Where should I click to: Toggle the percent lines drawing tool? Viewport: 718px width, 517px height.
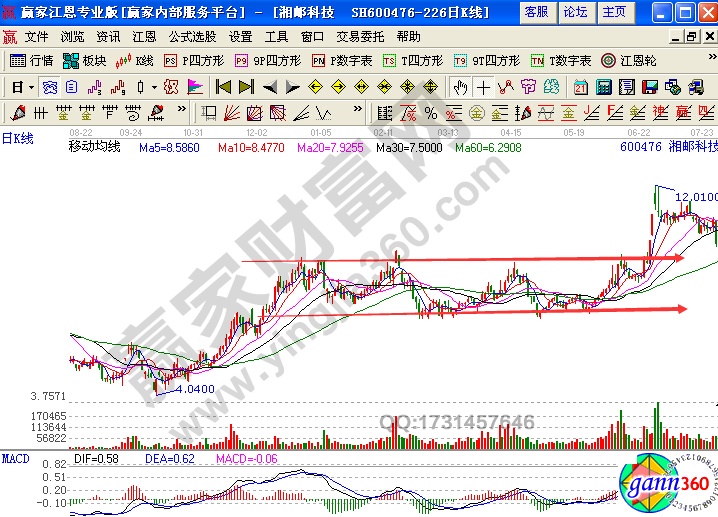[x=430, y=112]
